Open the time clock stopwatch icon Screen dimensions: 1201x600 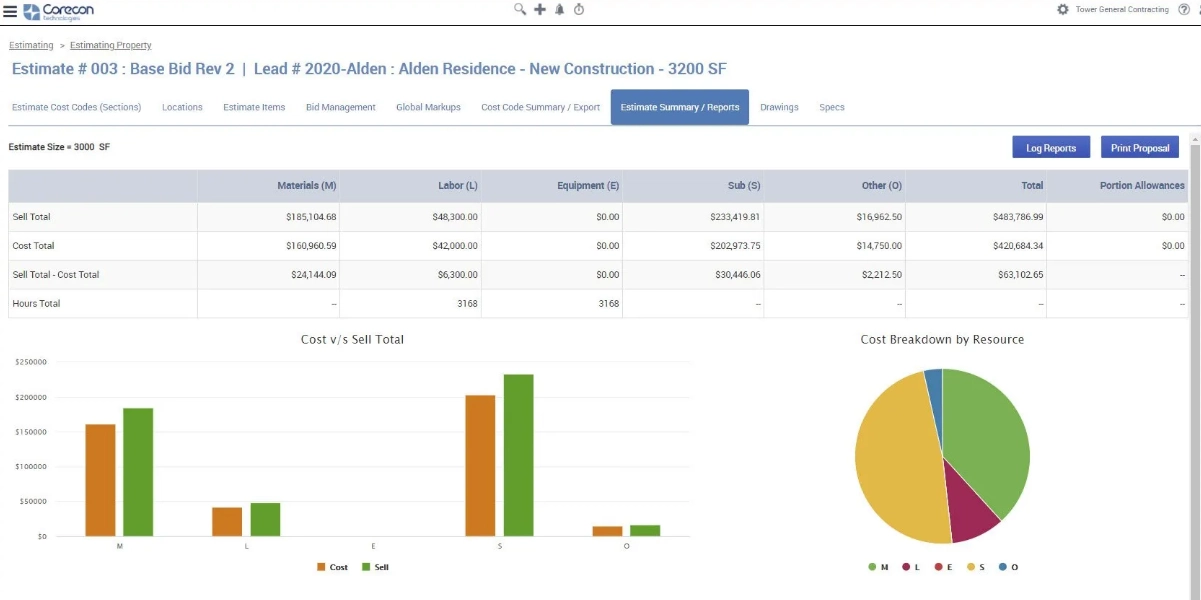coord(578,10)
